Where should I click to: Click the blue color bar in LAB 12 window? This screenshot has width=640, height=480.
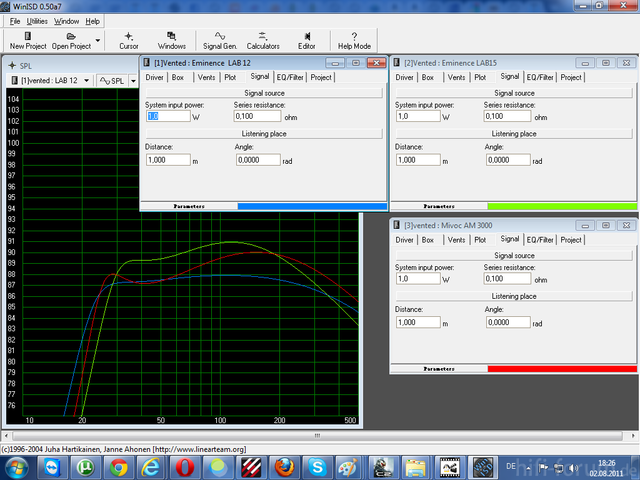click(x=311, y=206)
